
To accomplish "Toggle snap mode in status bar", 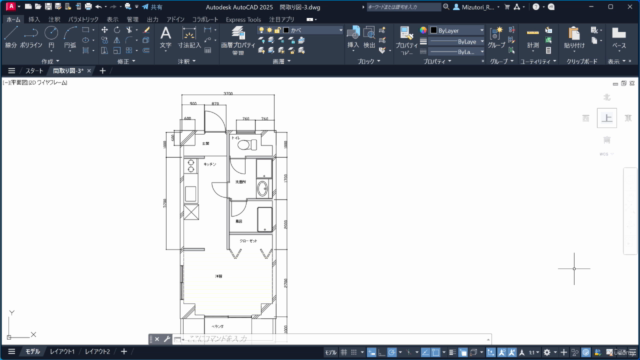I will (x=354, y=352).
